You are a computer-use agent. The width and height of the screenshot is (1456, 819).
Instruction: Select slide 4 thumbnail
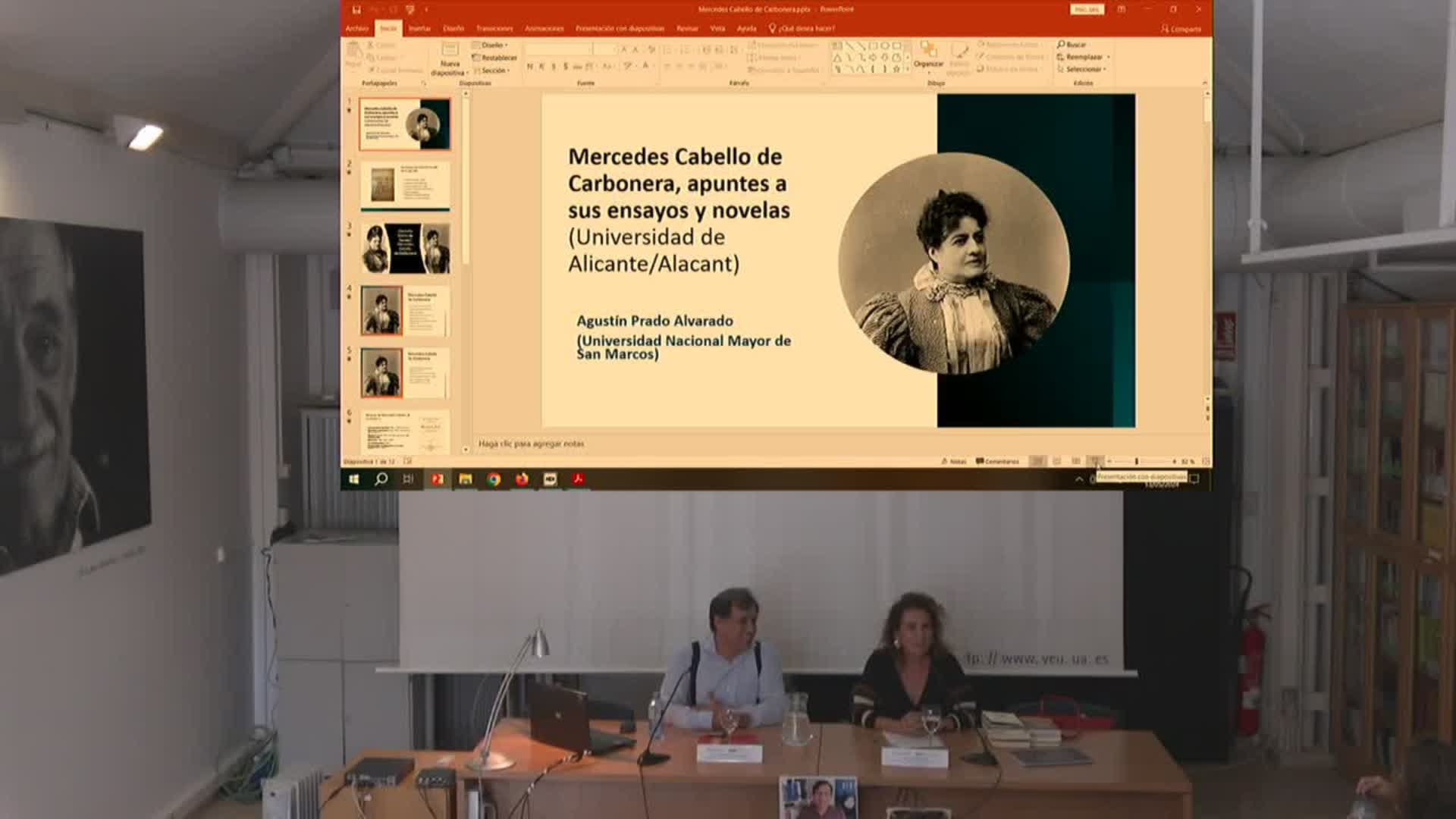pos(405,310)
